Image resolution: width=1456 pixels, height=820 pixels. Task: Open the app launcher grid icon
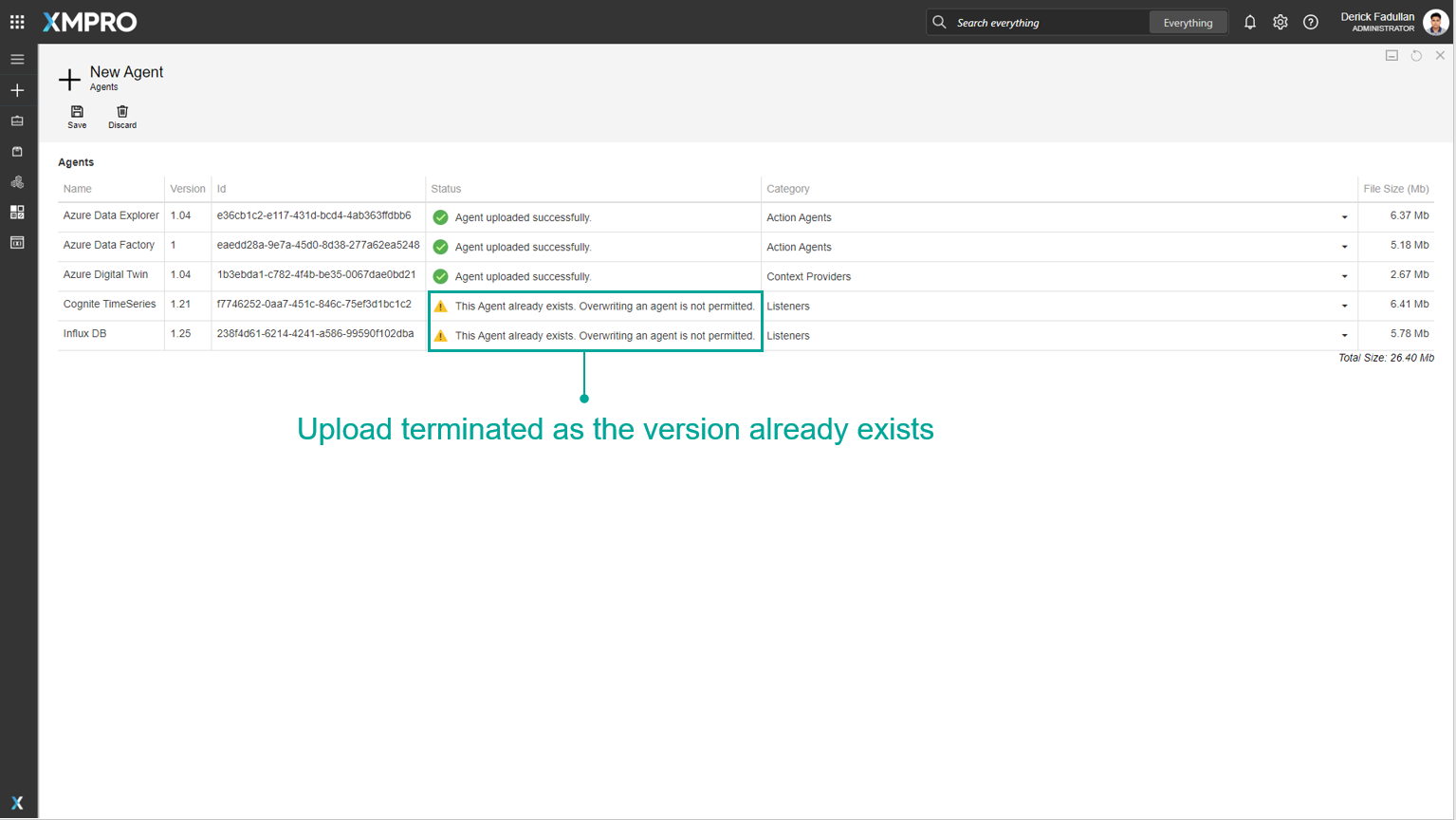pos(17,21)
